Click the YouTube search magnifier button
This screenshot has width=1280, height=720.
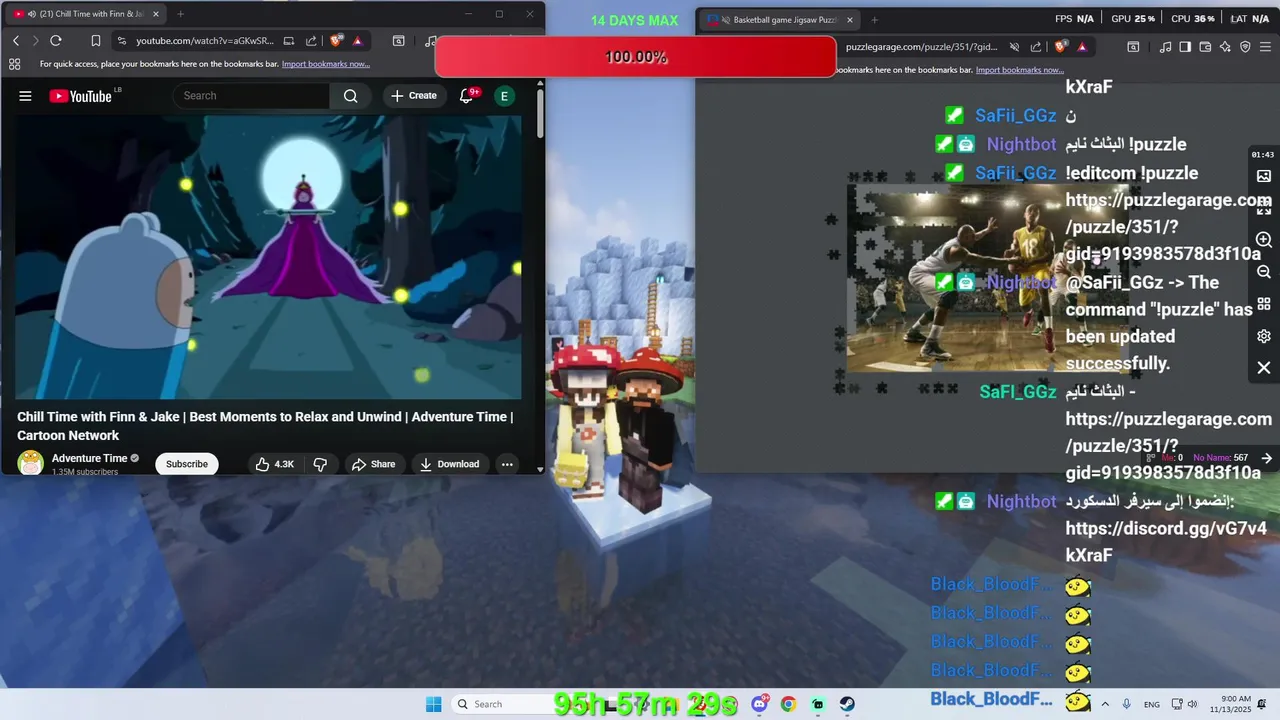coord(350,96)
